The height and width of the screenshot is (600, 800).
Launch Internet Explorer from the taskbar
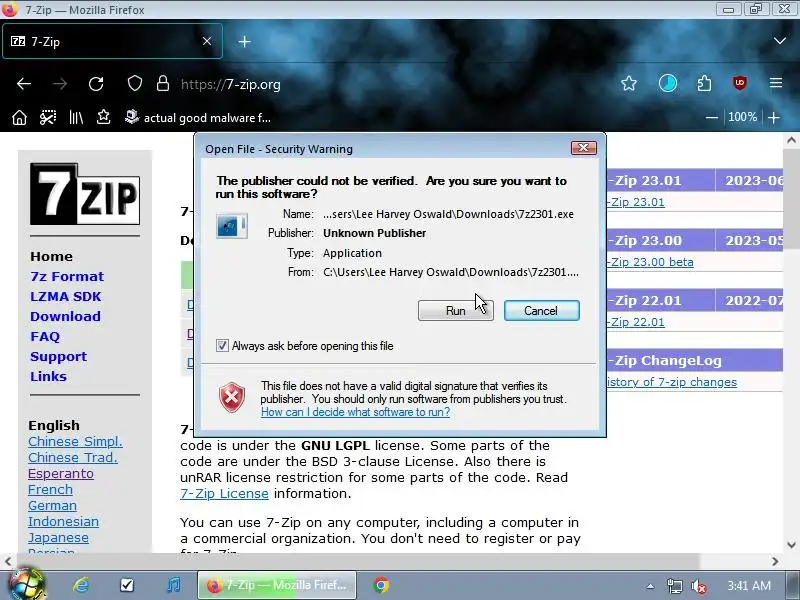pyautogui.click(x=81, y=585)
